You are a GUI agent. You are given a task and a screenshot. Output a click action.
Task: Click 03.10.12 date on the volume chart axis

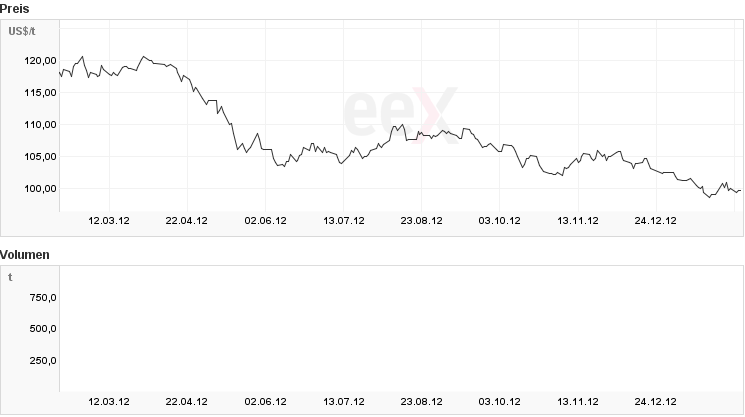click(500, 400)
